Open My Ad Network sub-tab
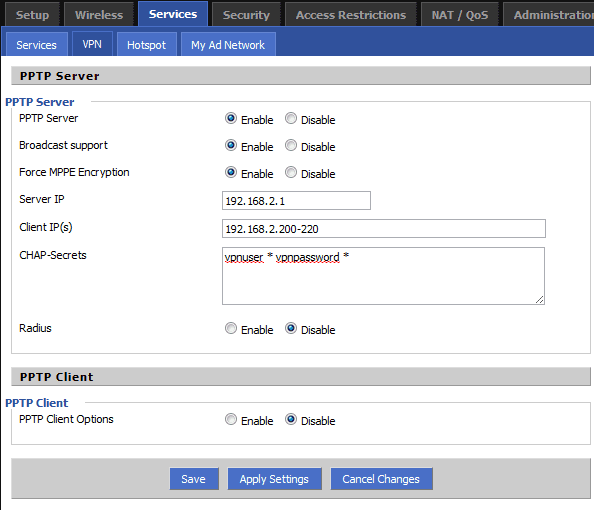The width and height of the screenshot is (594, 510). (x=228, y=45)
